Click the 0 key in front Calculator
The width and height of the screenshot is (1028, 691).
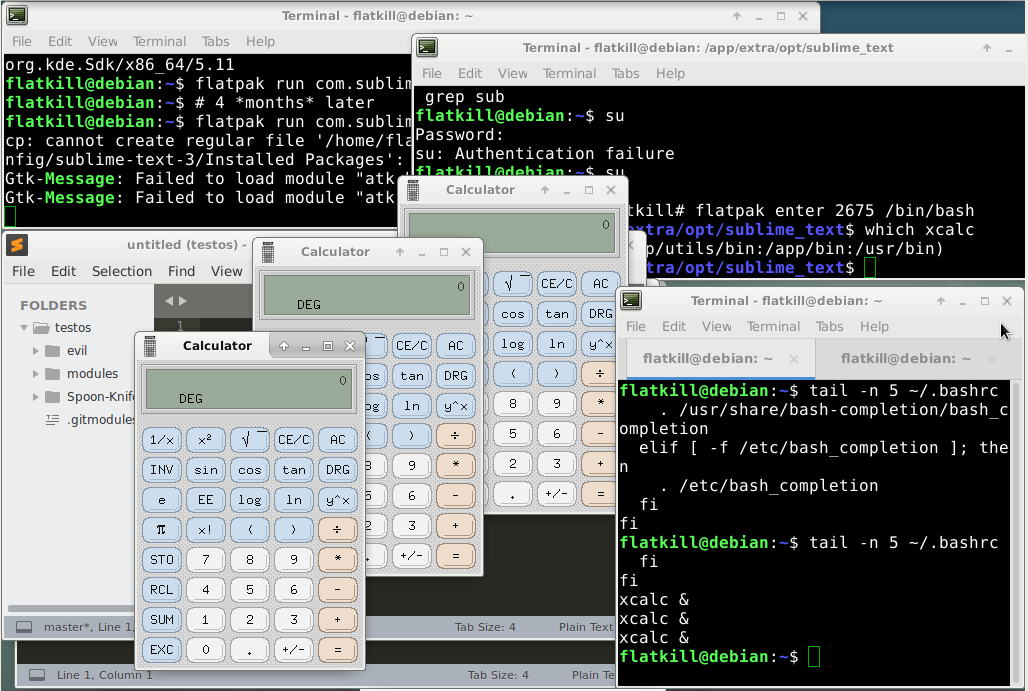click(x=205, y=650)
